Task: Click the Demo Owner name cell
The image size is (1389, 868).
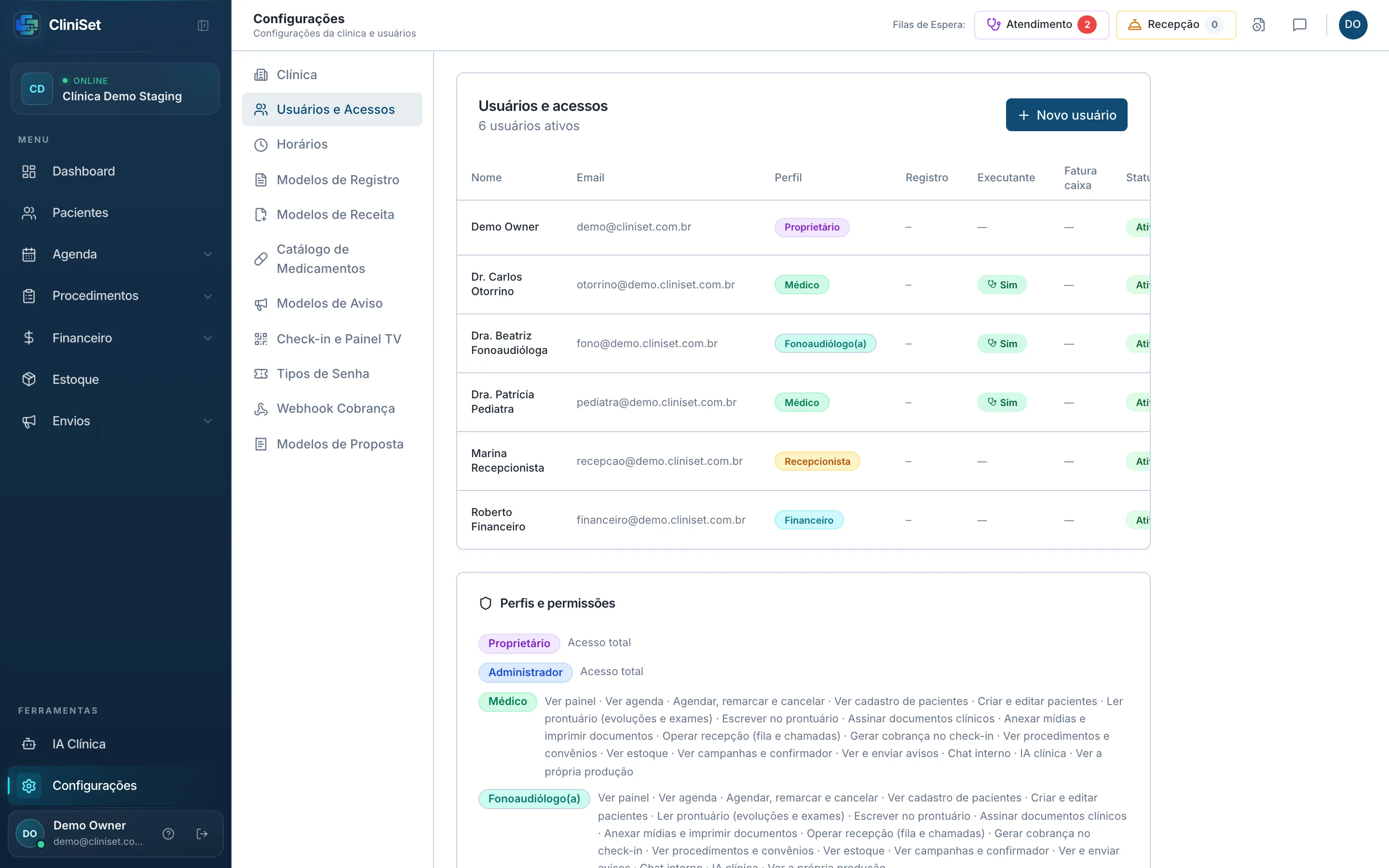Action: [x=504, y=227]
